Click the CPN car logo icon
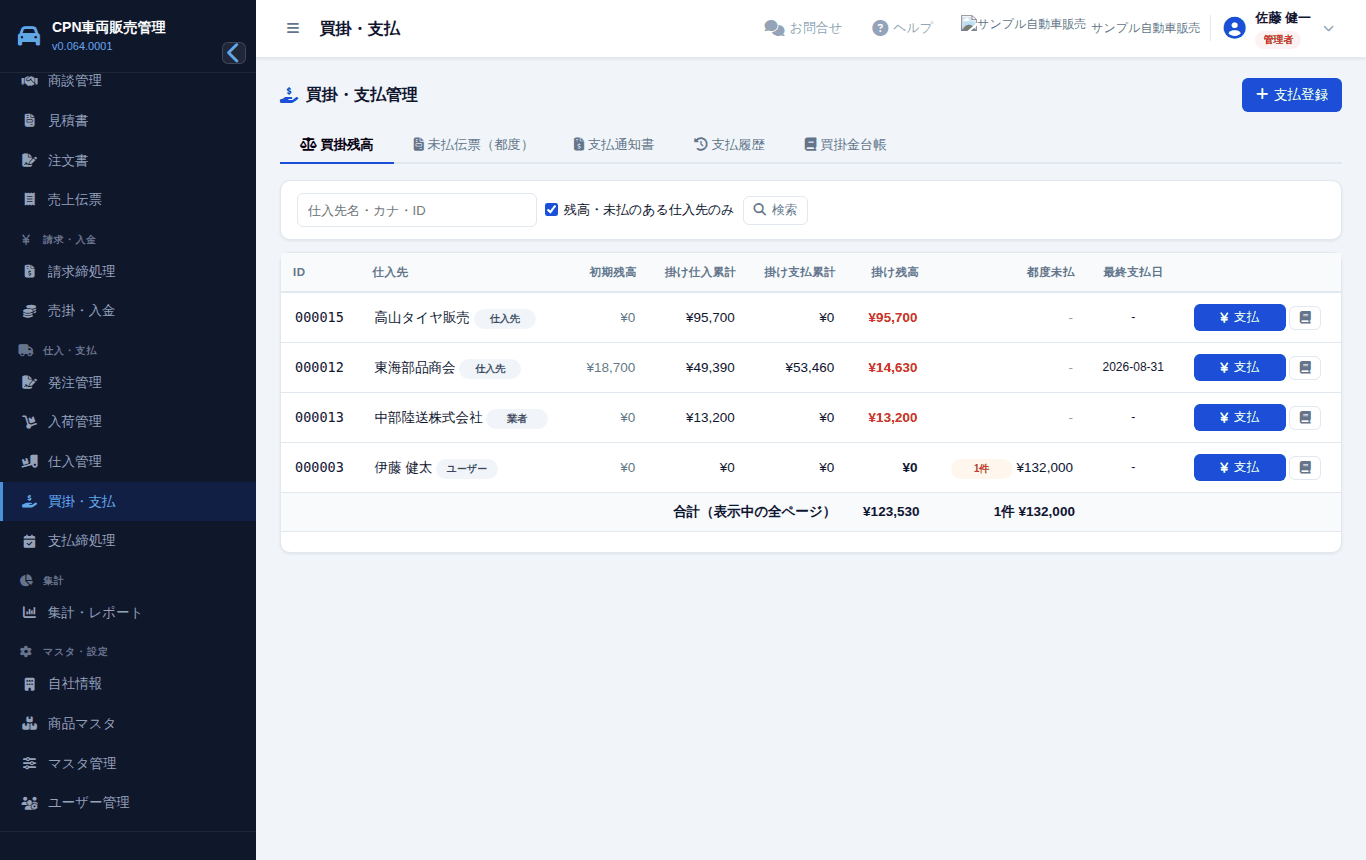This screenshot has height=860, width=1366. (x=30, y=36)
